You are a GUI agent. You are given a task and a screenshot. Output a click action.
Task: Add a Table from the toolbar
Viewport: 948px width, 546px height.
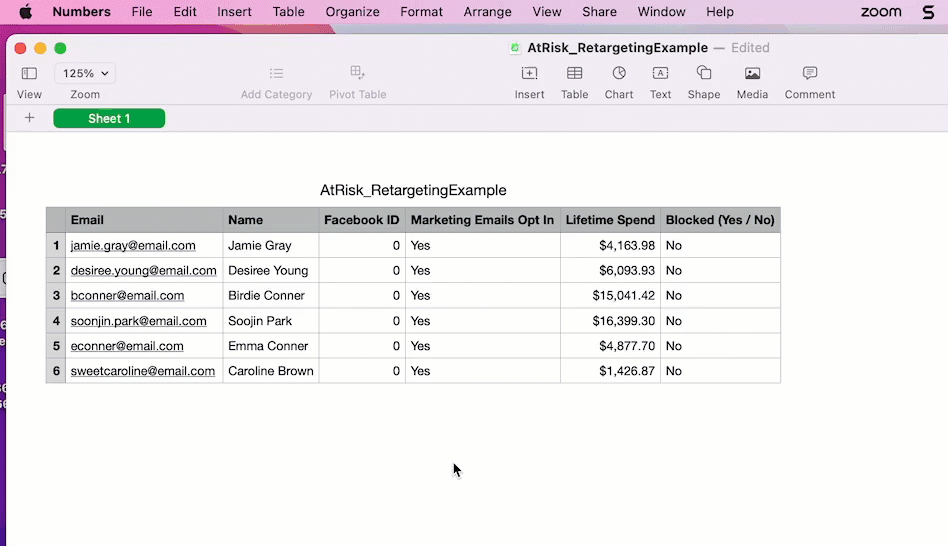[x=574, y=74]
